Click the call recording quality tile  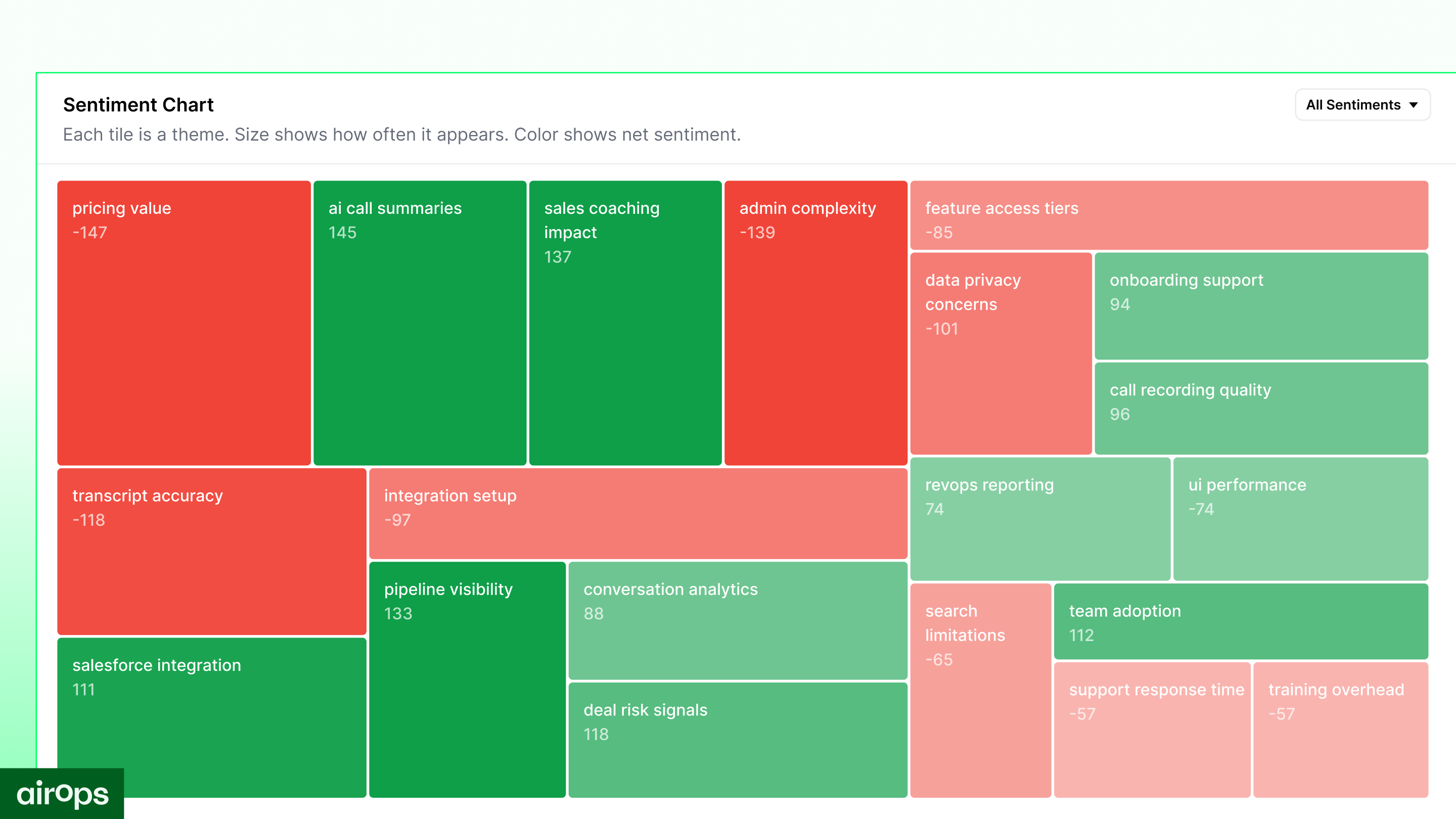coord(1261,408)
